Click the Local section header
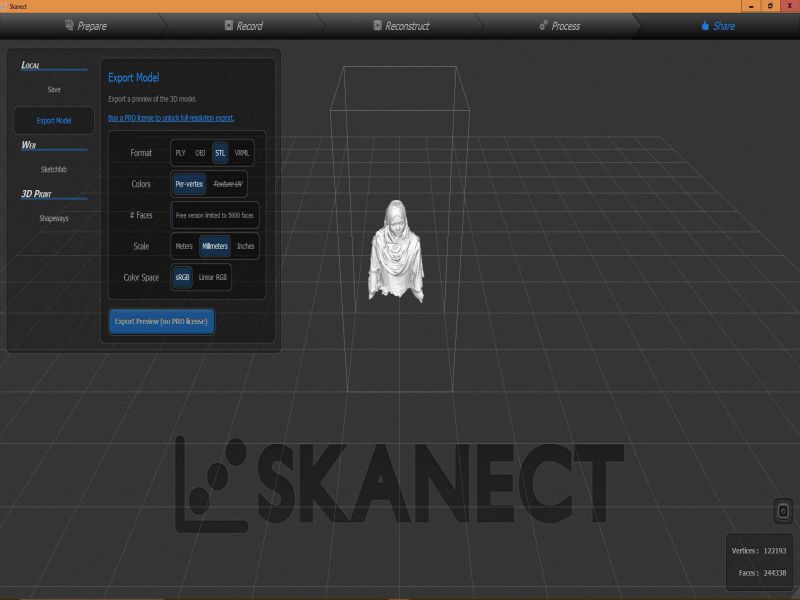The image size is (800, 600). tap(31, 65)
